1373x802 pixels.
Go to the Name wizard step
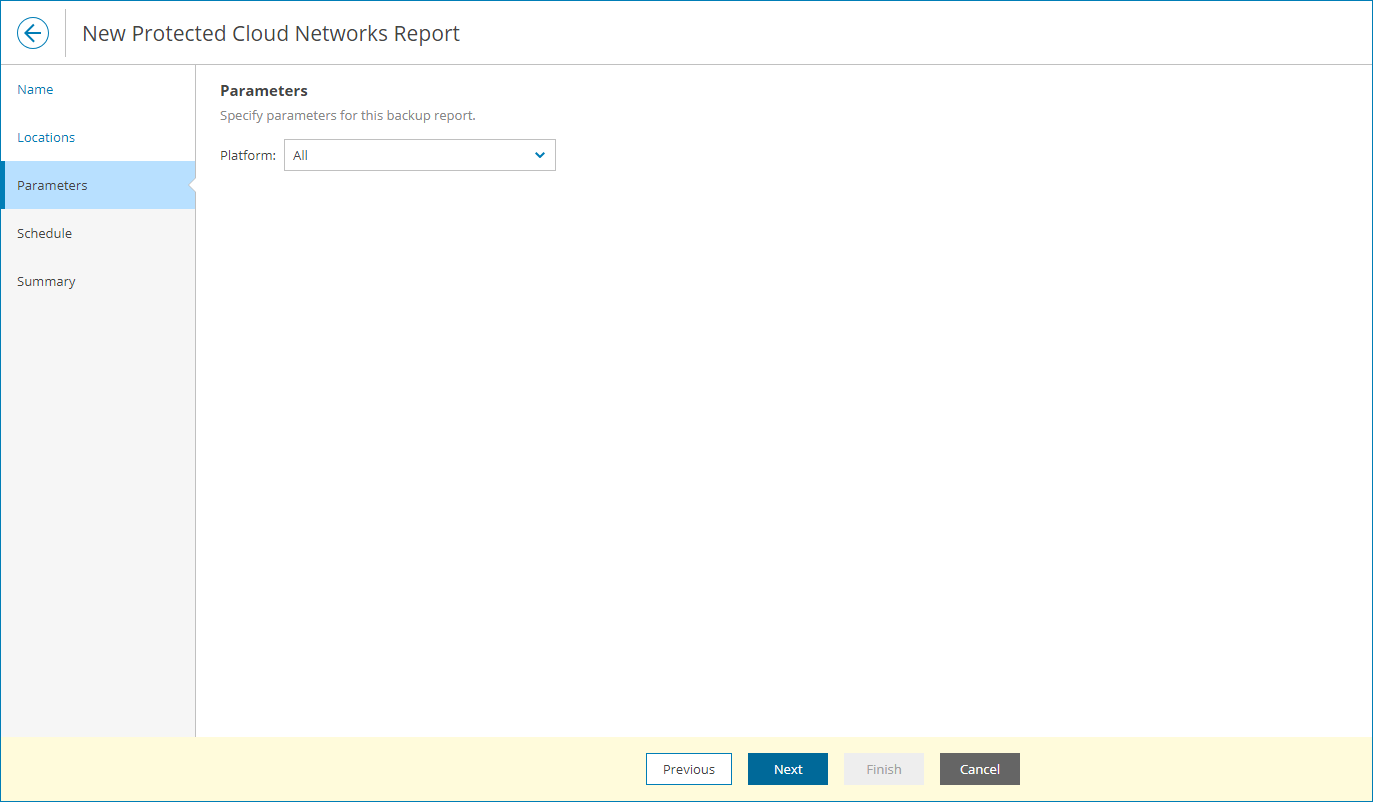[x=35, y=89]
